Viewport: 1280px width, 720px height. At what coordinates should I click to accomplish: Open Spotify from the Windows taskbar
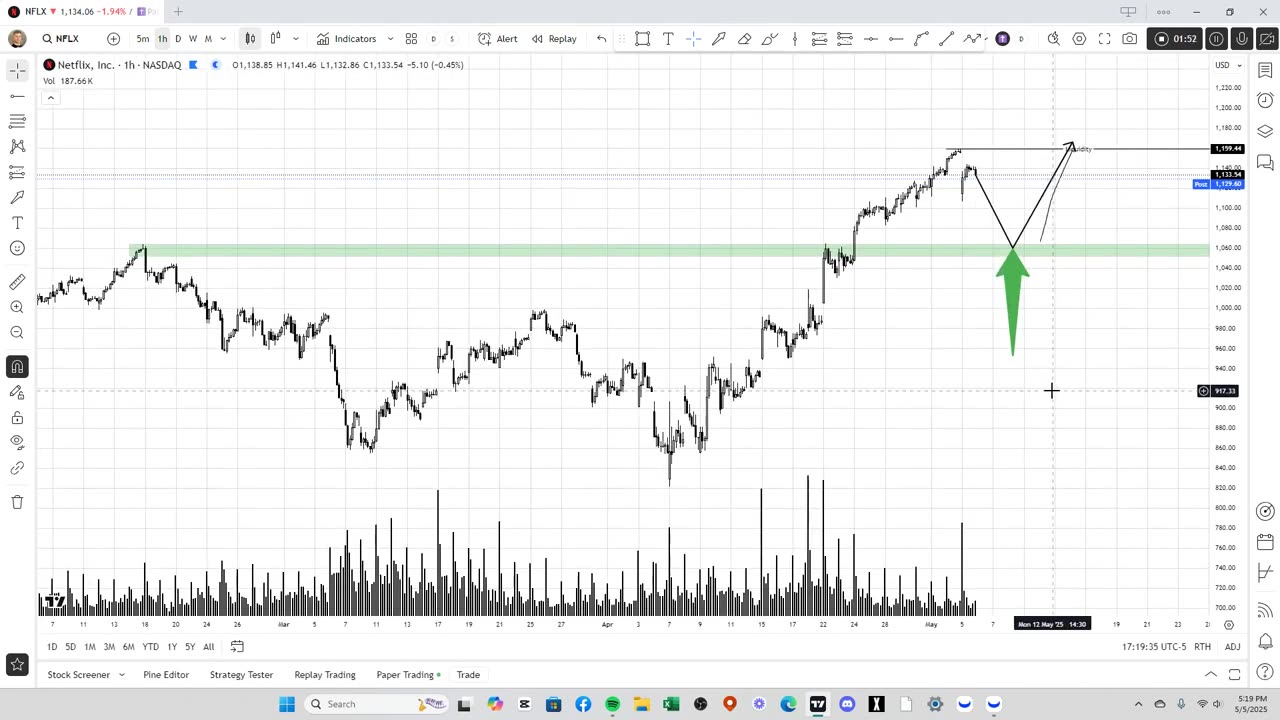pyautogui.click(x=612, y=704)
